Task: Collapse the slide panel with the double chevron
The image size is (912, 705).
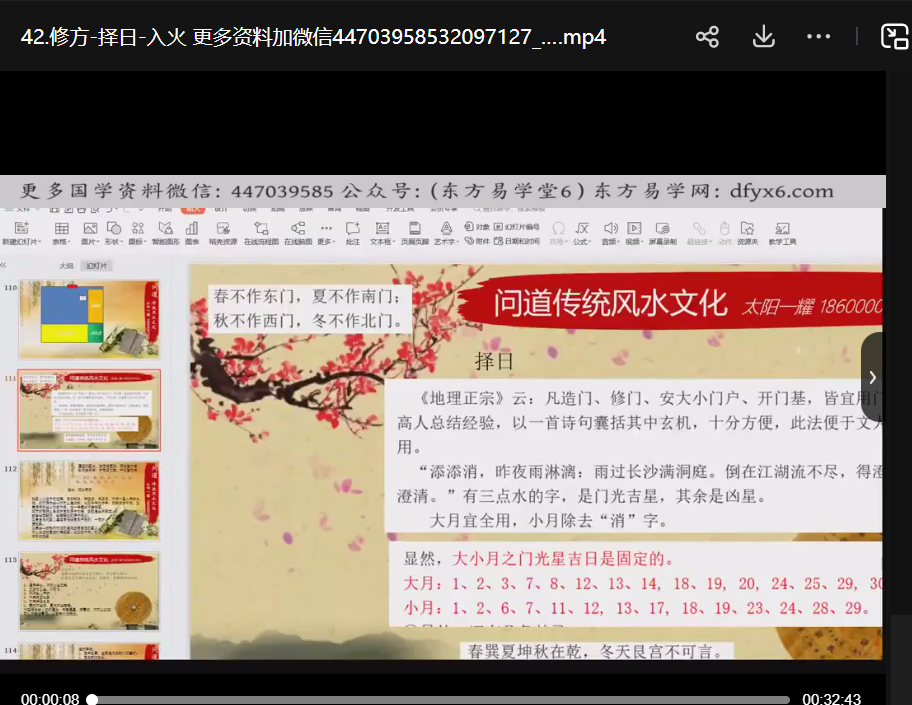Action: (4, 266)
